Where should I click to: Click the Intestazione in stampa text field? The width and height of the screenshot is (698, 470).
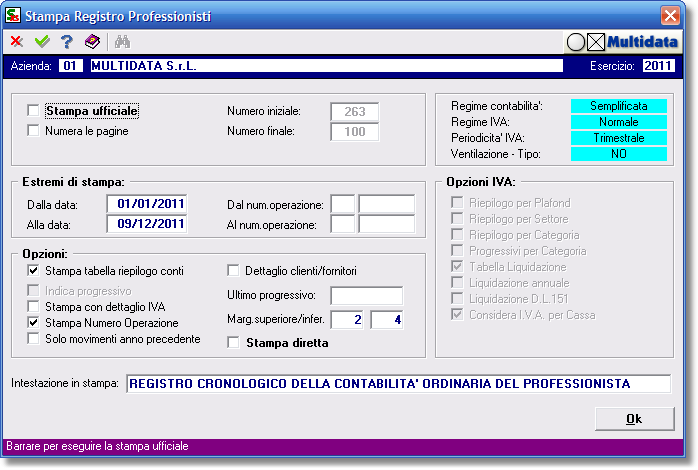[399, 384]
